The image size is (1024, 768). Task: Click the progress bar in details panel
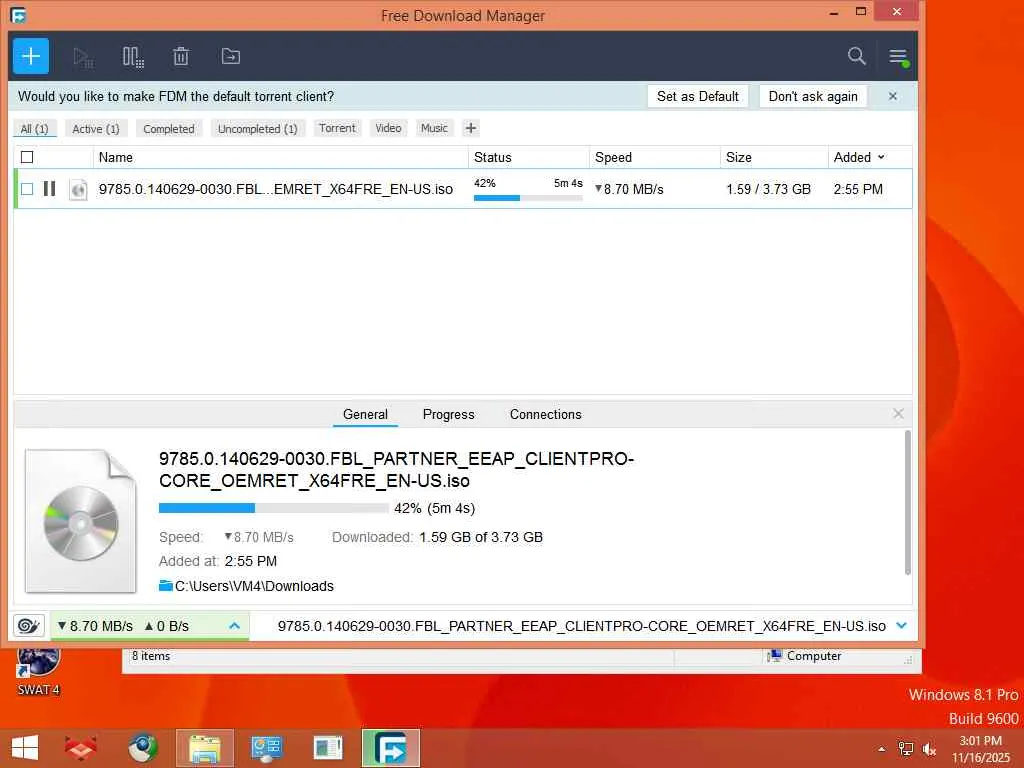tap(274, 508)
